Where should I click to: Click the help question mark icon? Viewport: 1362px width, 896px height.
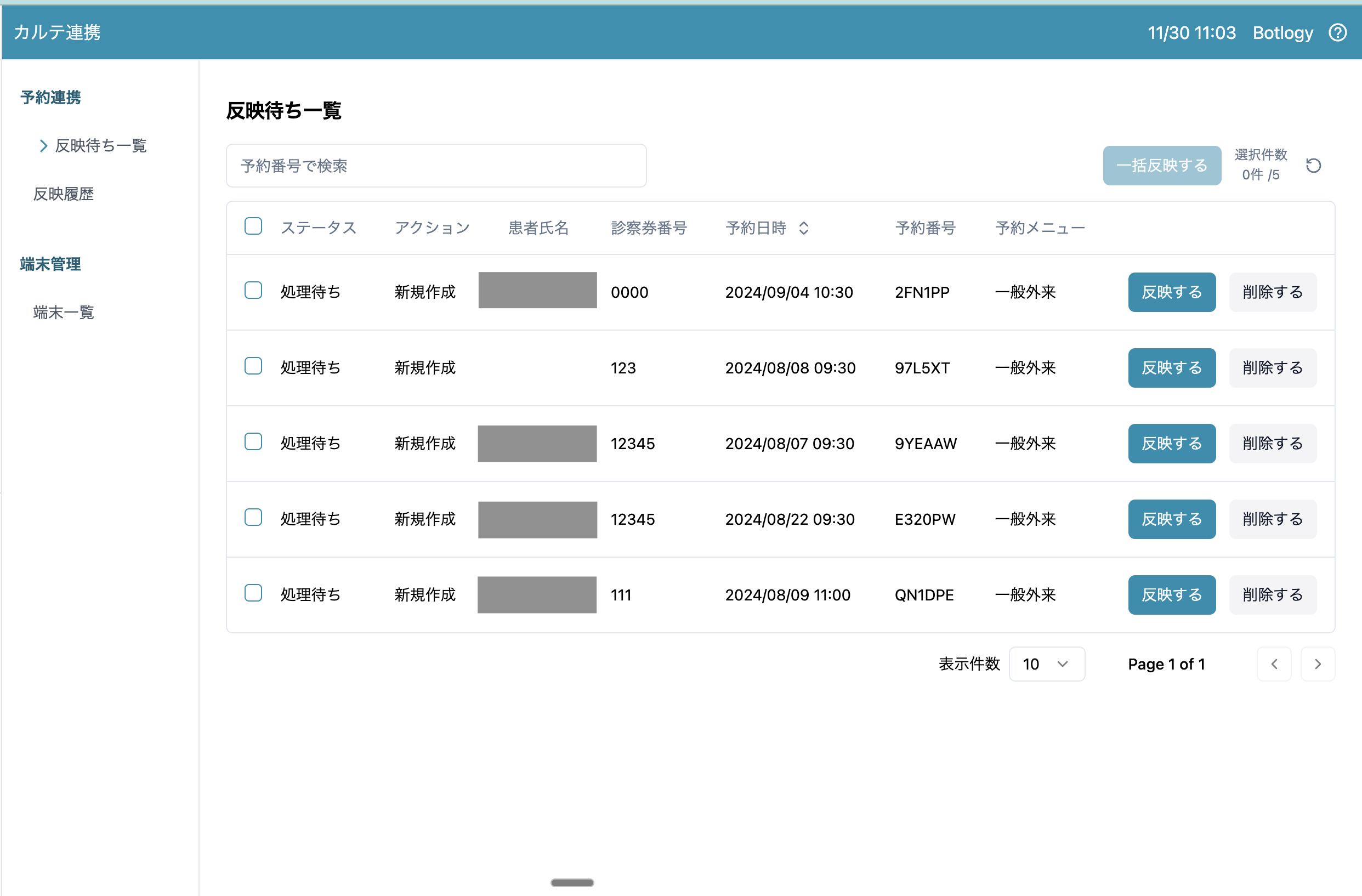(1337, 32)
